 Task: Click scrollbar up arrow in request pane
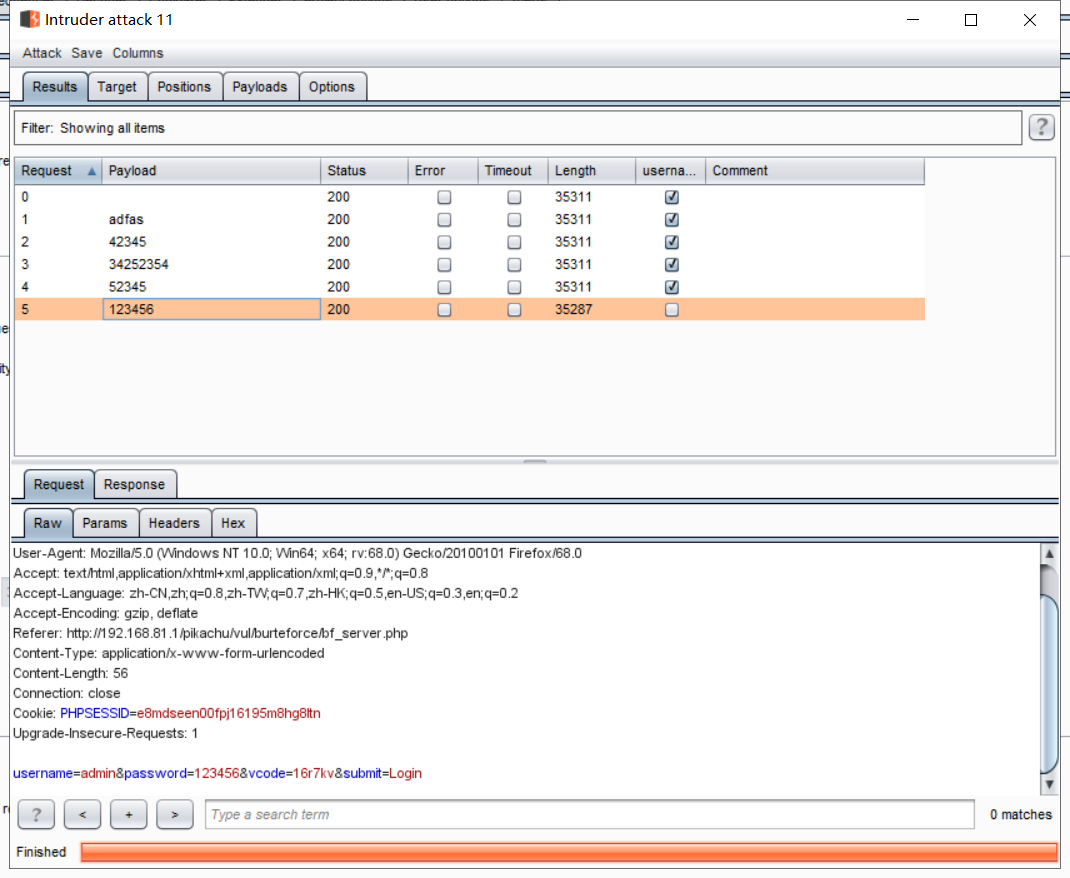(1049, 553)
